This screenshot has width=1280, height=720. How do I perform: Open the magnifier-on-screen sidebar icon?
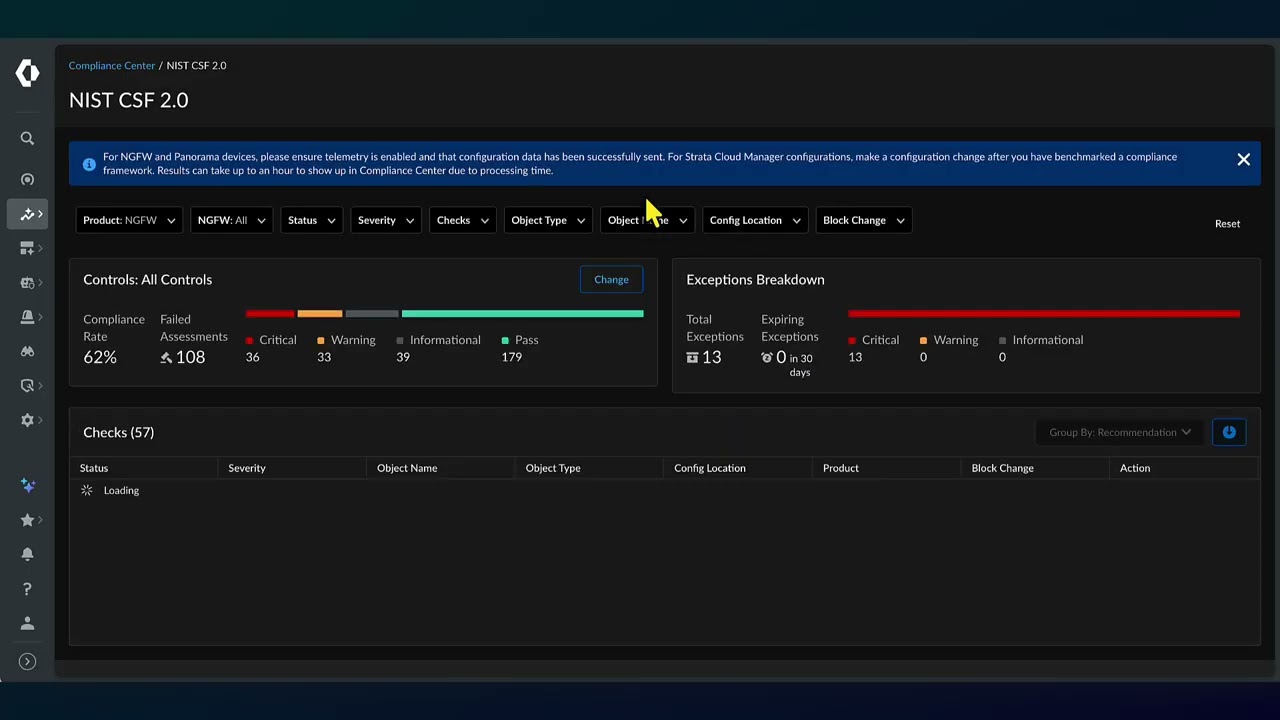[x=27, y=386]
